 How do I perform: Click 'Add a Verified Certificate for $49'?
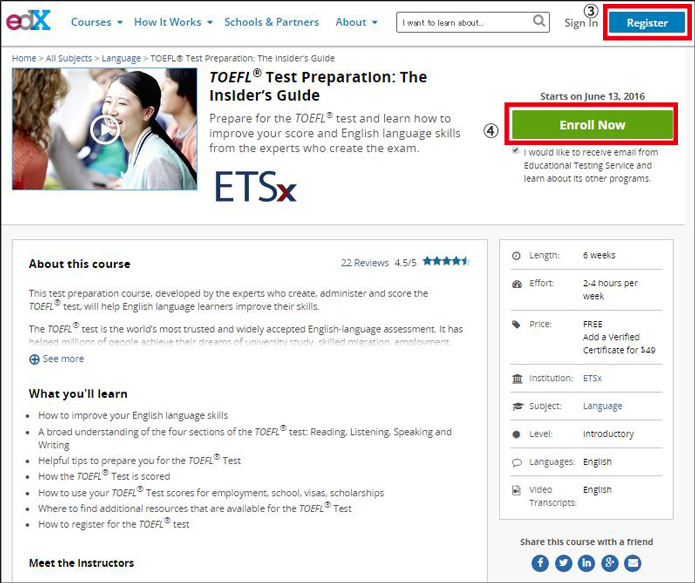click(x=619, y=344)
